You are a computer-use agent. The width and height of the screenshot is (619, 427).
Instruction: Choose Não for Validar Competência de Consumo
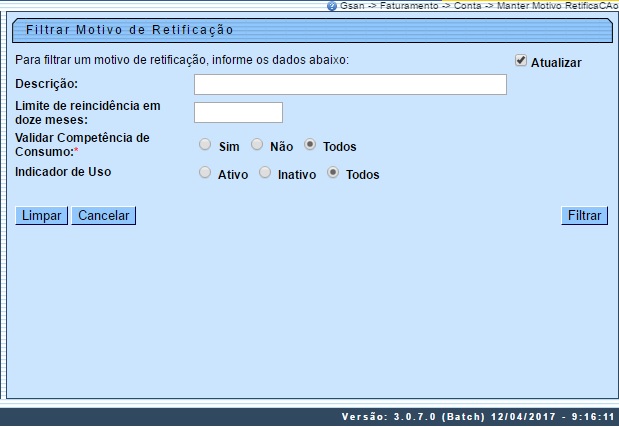coord(257,145)
